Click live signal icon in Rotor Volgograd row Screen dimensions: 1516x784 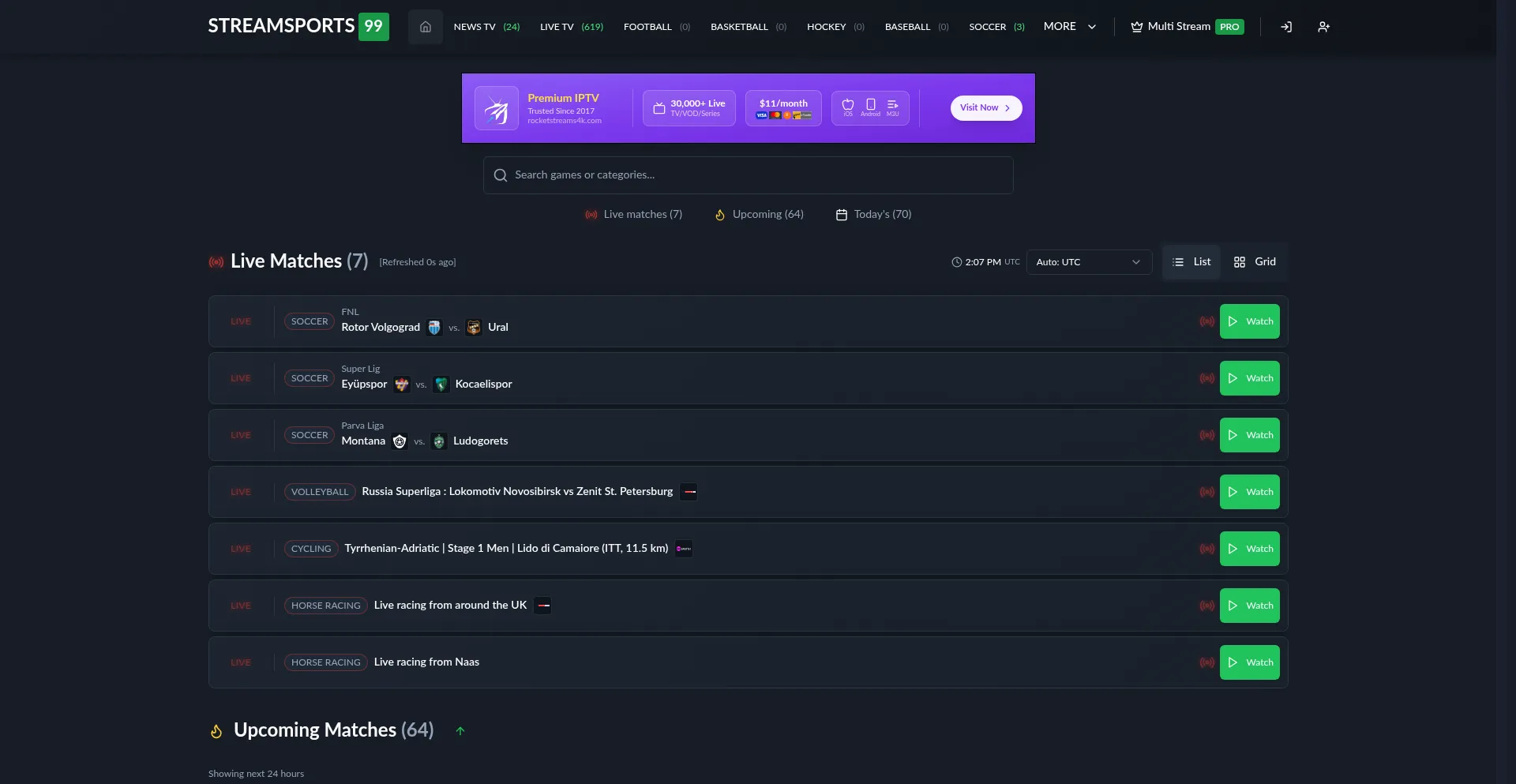(1207, 321)
